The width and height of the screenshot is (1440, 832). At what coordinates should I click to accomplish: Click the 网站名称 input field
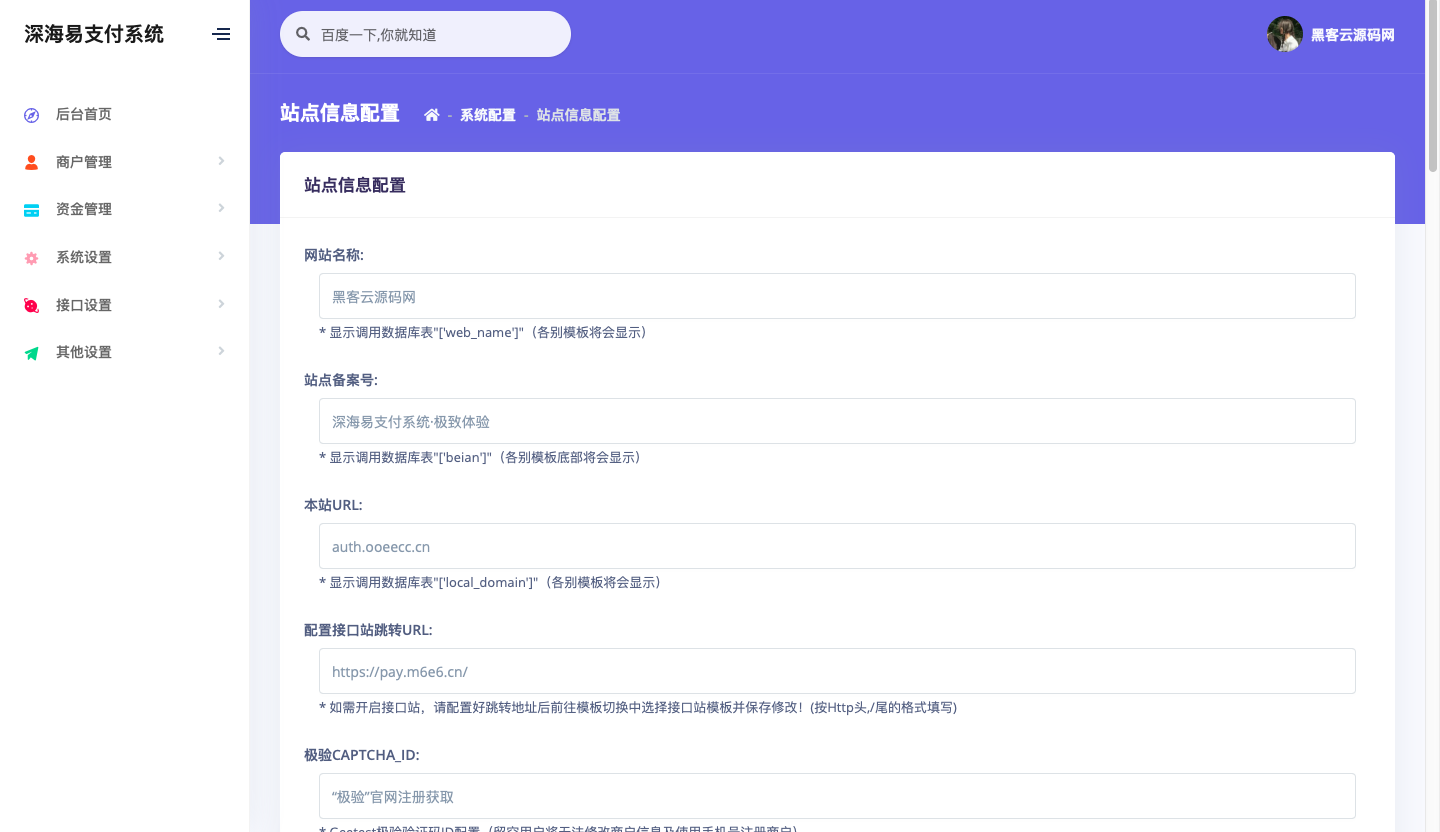pyautogui.click(x=837, y=296)
